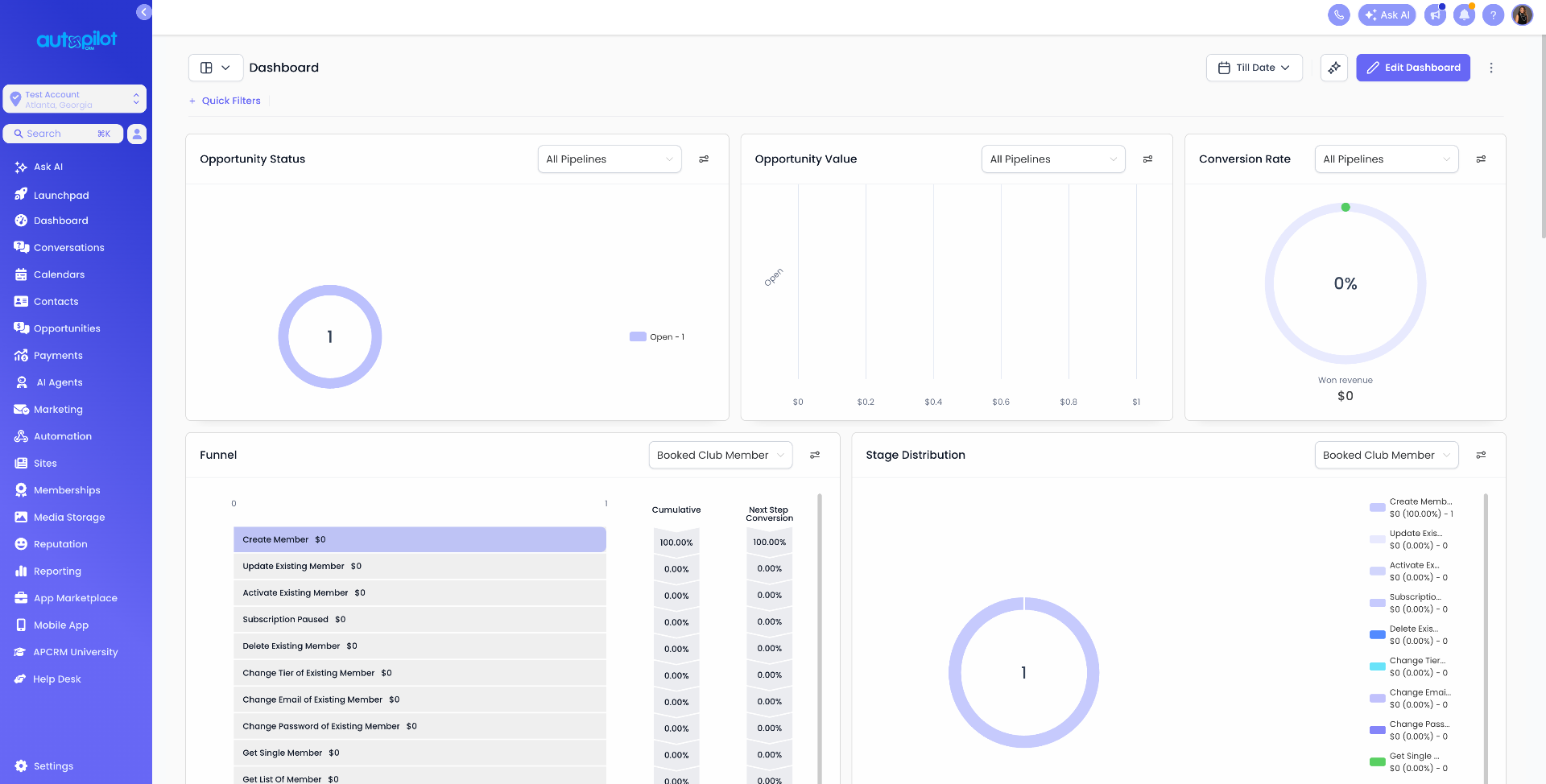The width and height of the screenshot is (1546, 784).
Task: Click the sidebar Search field
Action: pos(63,134)
